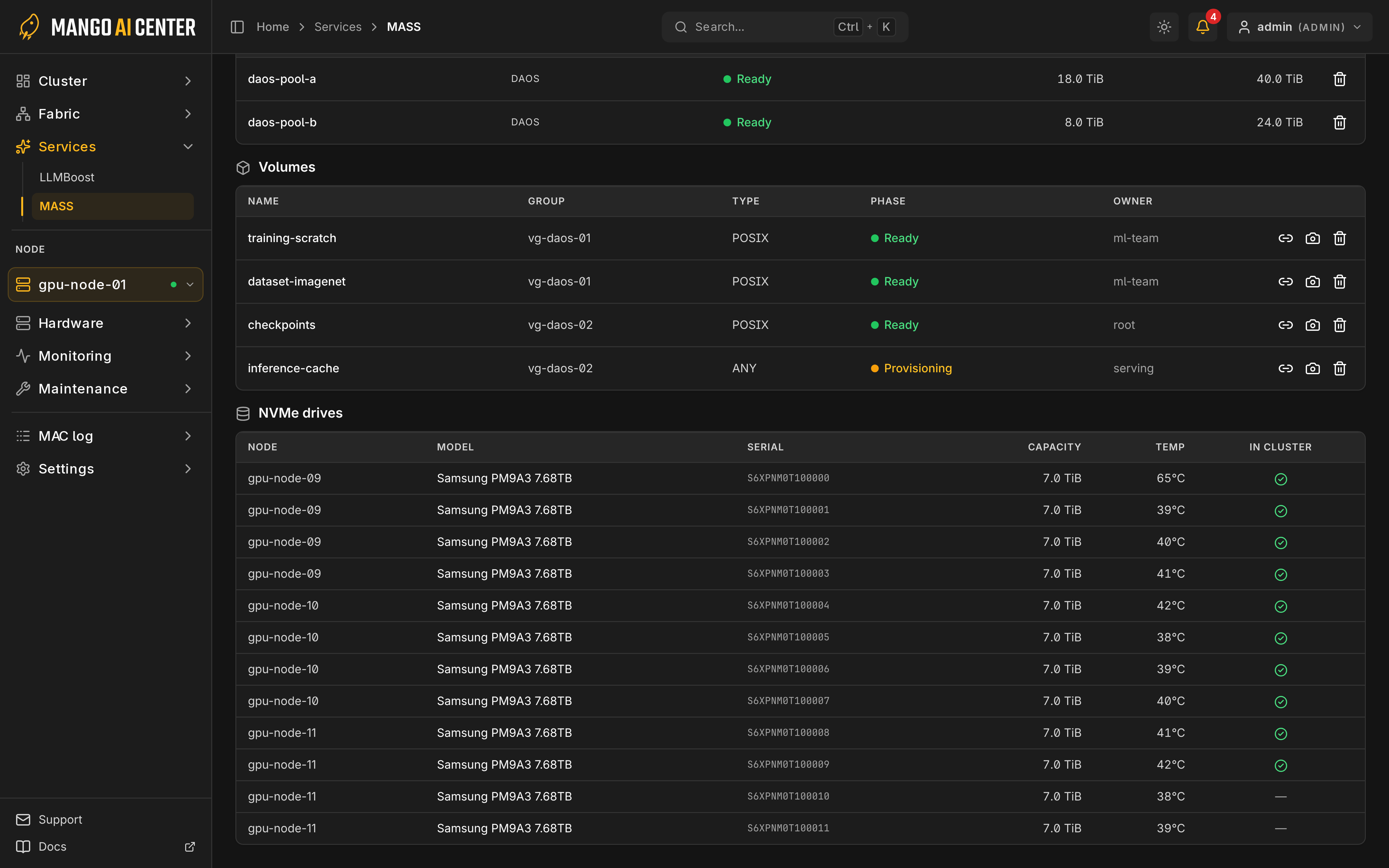The image size is (1389, 868).
Task: Expand the Settings menu
Action: pos(105,468)
